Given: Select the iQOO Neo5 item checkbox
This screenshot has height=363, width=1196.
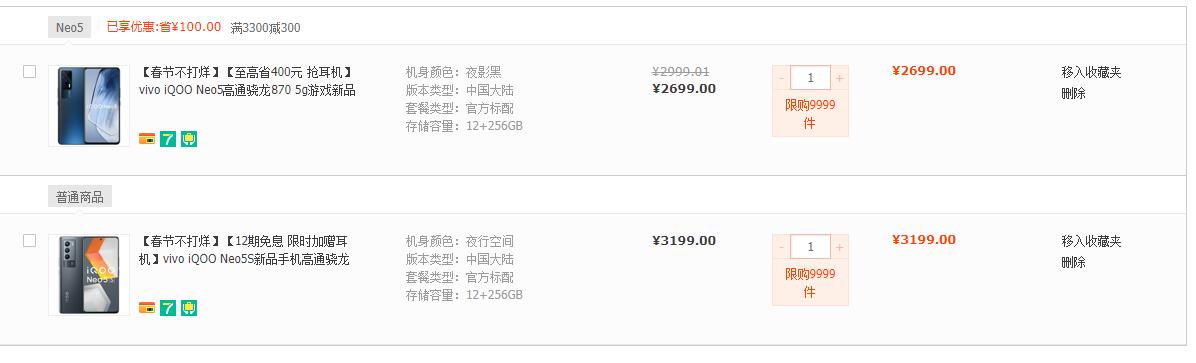Looking at the screenshot, I should coord(30,72).
